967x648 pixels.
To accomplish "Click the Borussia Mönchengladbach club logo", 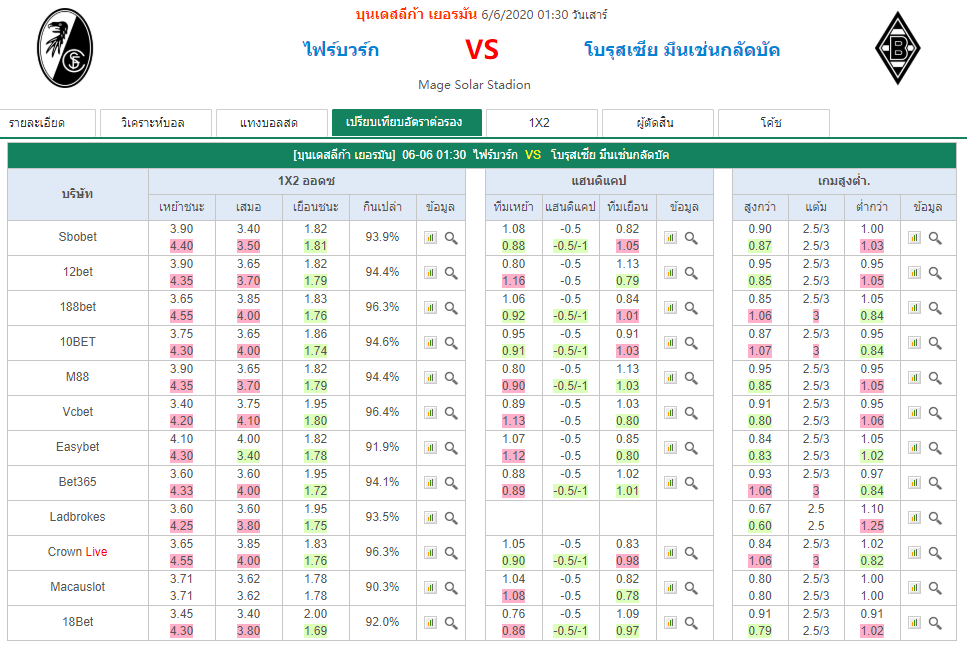I will click(898, 48).
